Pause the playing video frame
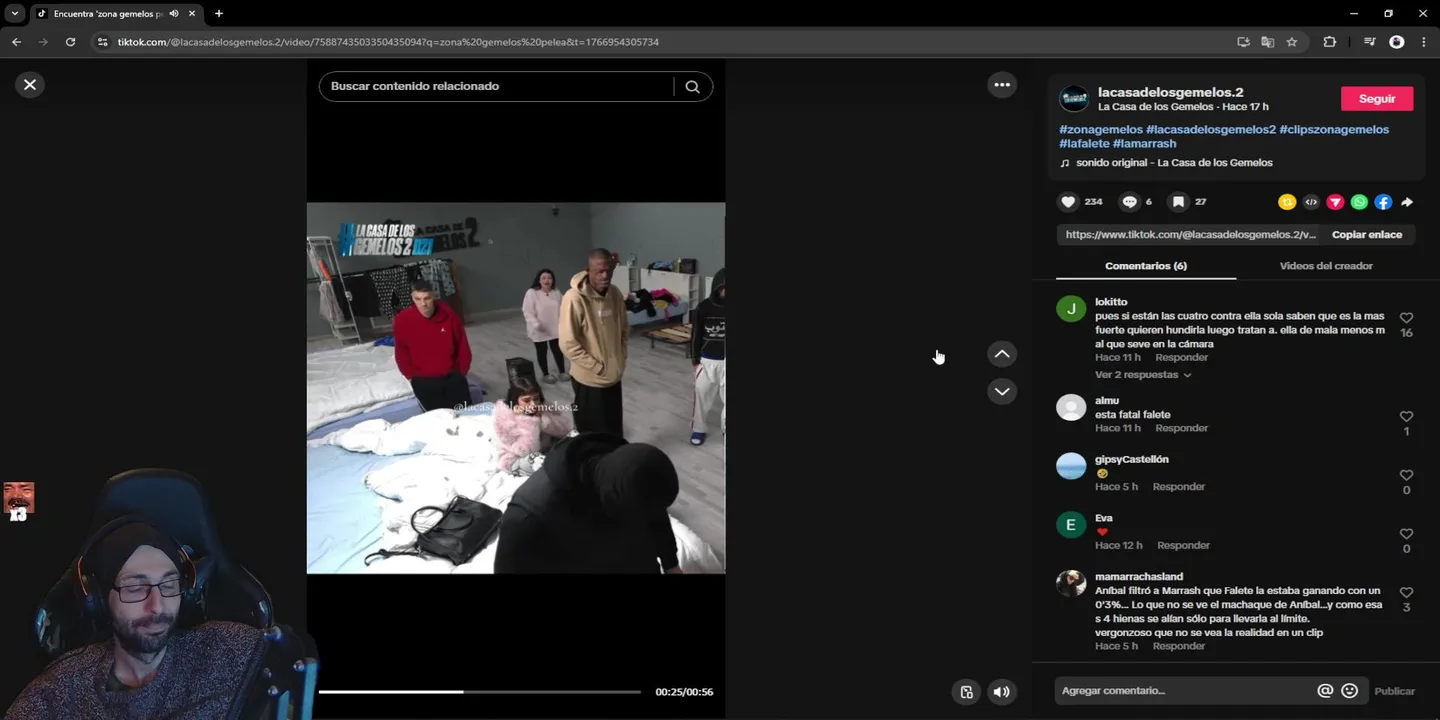Screen dimensions: 1440x720 pyautogui.click(x=516, y=388)
